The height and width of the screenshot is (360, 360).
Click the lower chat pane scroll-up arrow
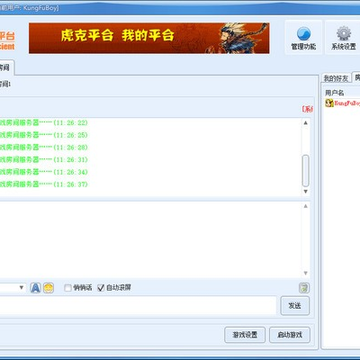click(305, 206)
